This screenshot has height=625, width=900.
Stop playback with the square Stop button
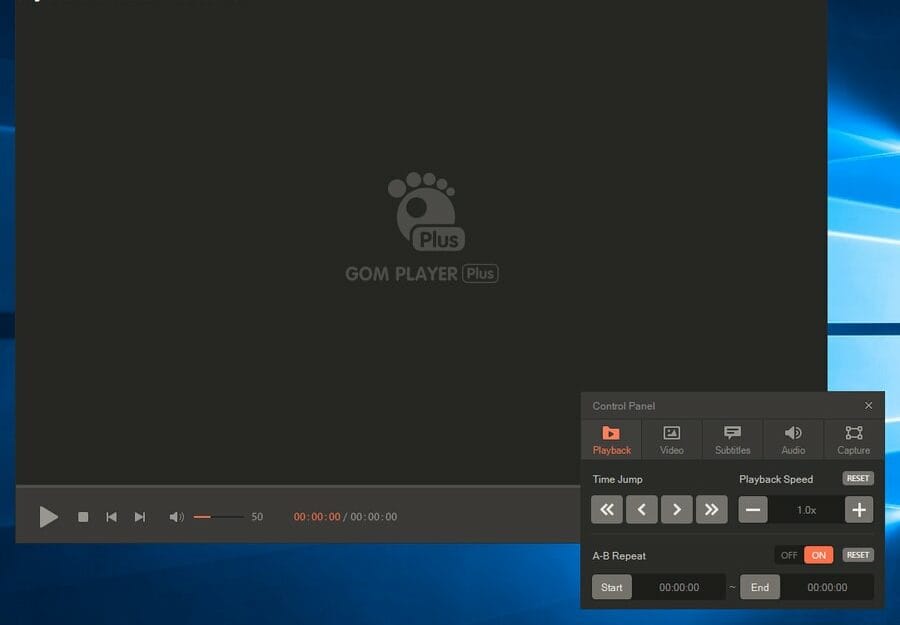[83, 517]
